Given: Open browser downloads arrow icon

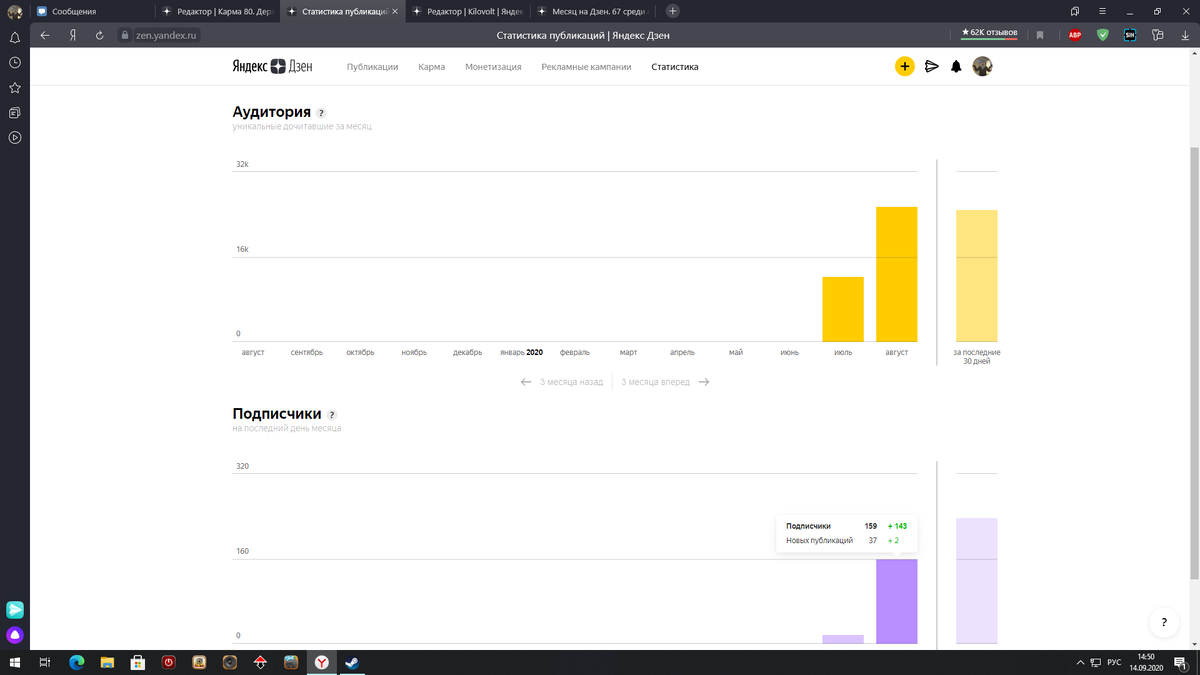Looking at the screenshot, I should [x=1185, y=35].
